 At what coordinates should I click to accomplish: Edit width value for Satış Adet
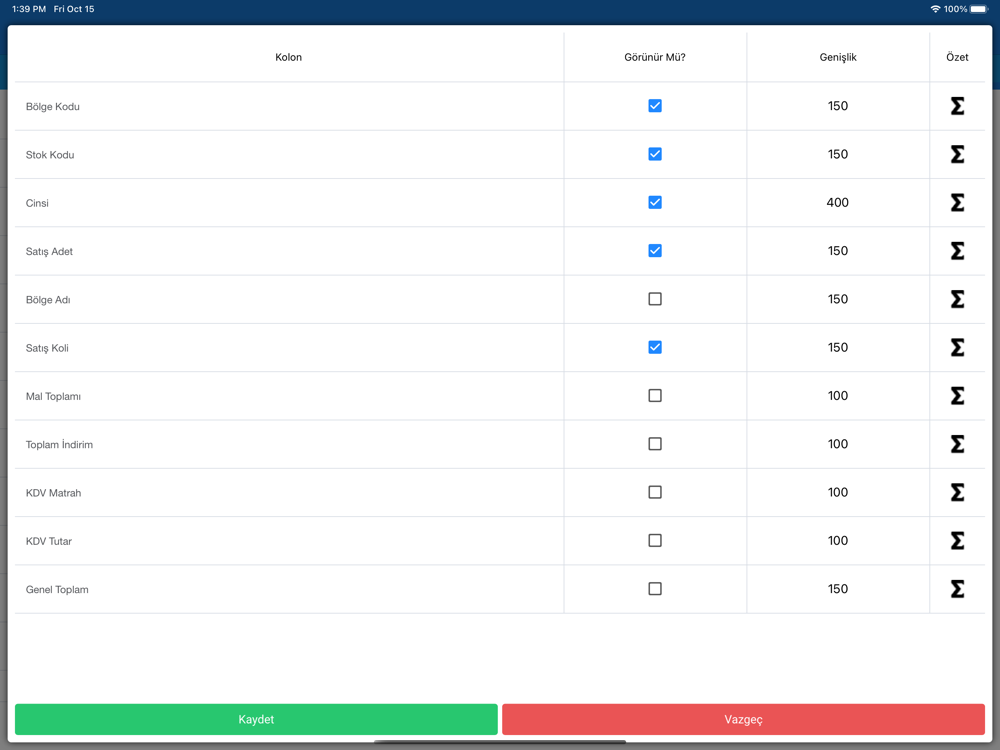point(838,251)
